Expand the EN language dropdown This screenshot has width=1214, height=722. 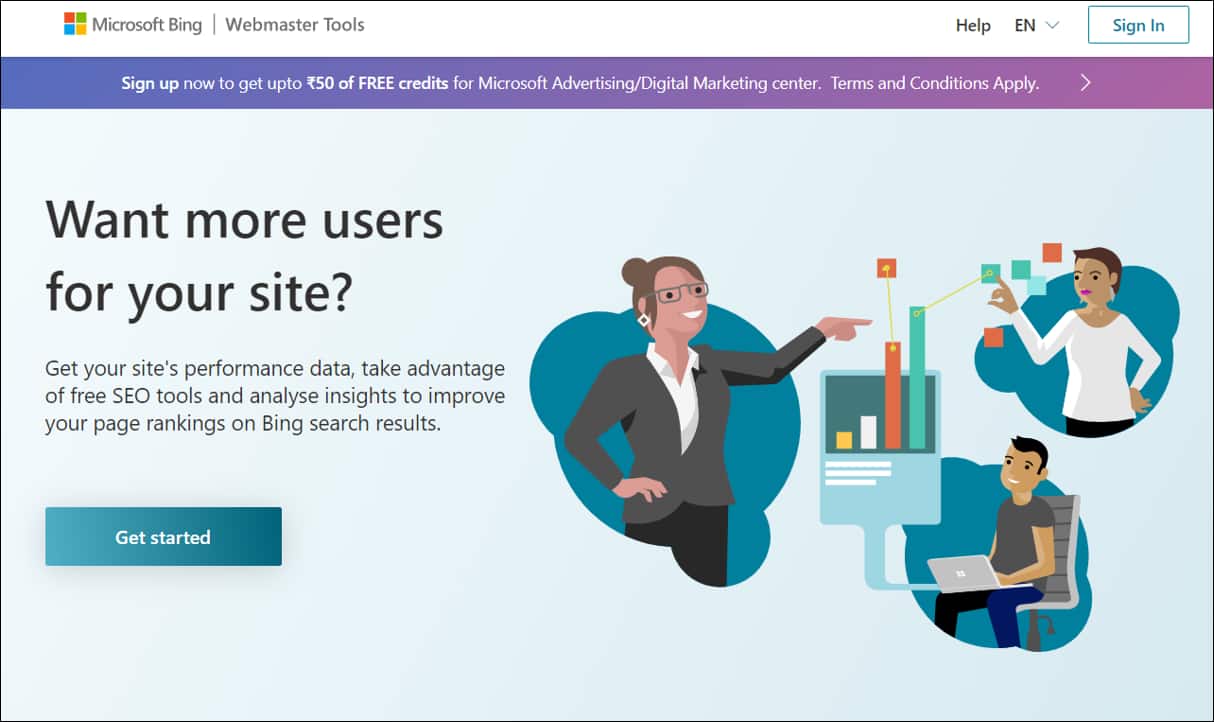[1036, 25]
